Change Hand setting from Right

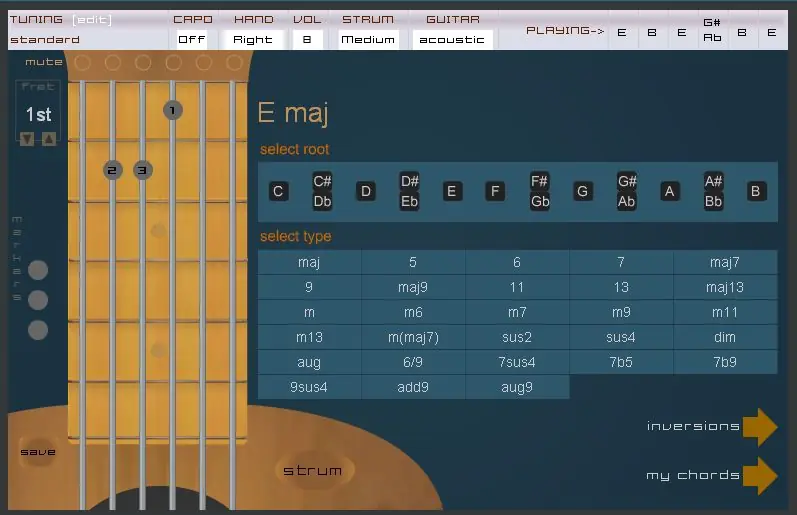(253, 40)
